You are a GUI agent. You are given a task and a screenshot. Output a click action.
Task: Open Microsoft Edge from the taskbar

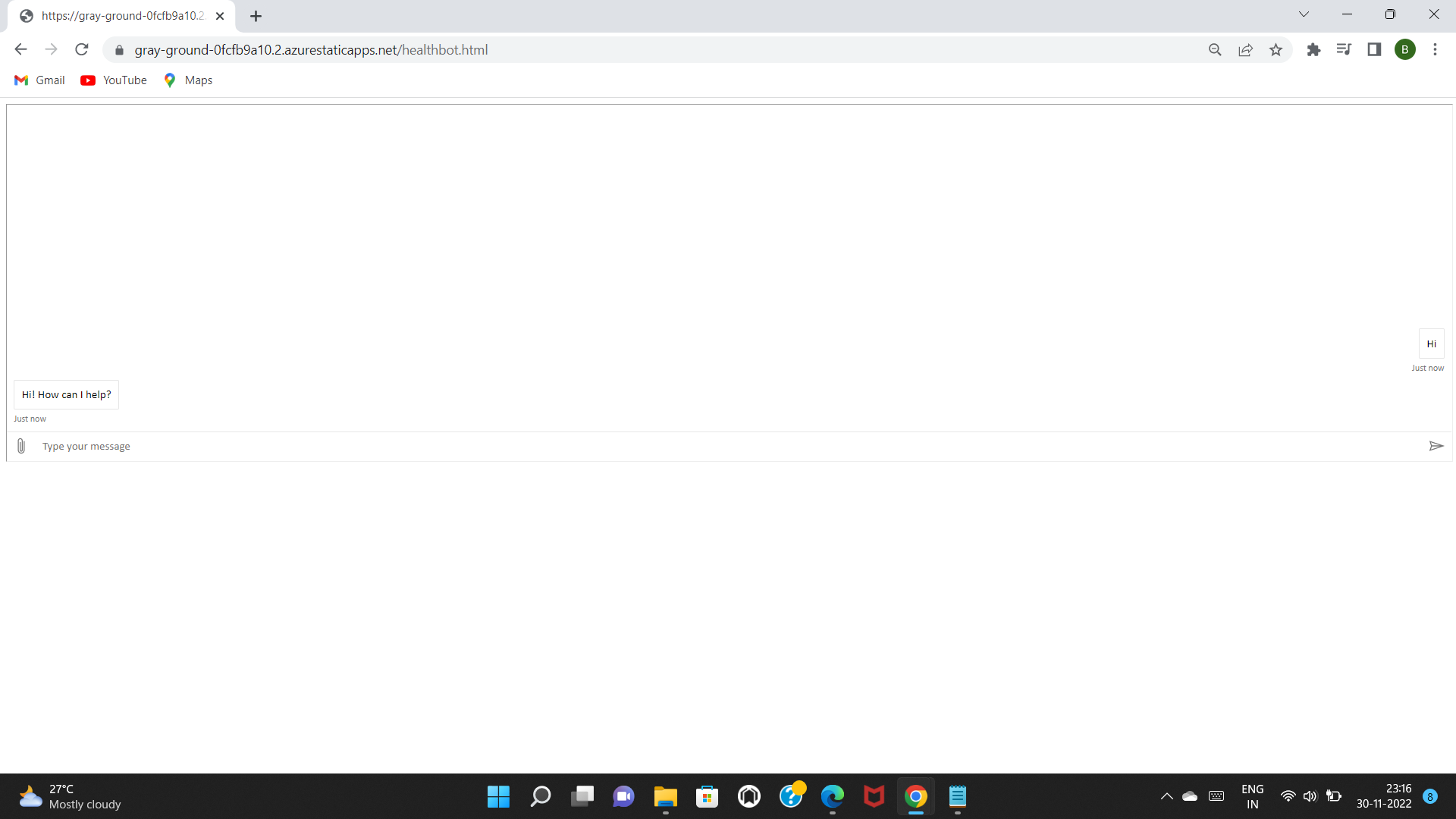[x=832, y=796]
